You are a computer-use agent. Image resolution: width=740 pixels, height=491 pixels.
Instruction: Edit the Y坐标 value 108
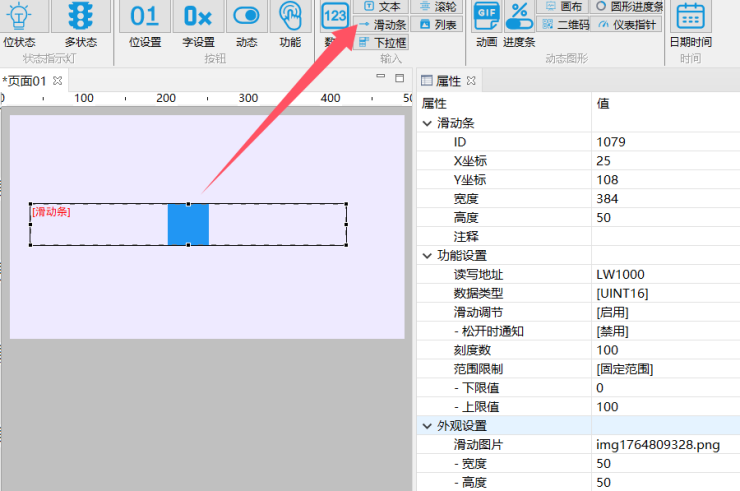click(x=665, y=180)
